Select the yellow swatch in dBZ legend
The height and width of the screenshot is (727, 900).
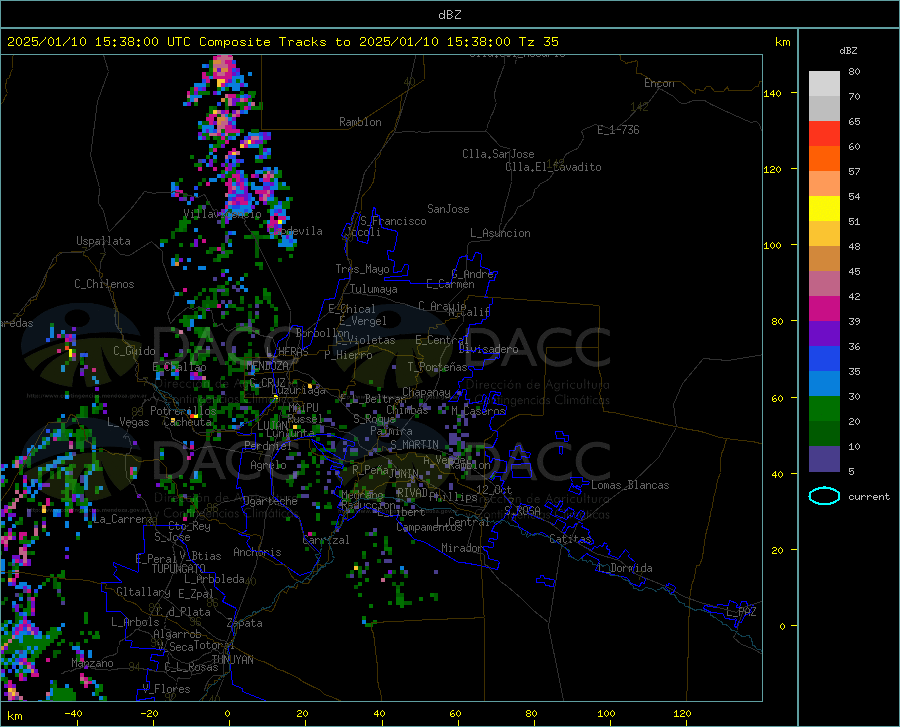click(x=824, y=209)
